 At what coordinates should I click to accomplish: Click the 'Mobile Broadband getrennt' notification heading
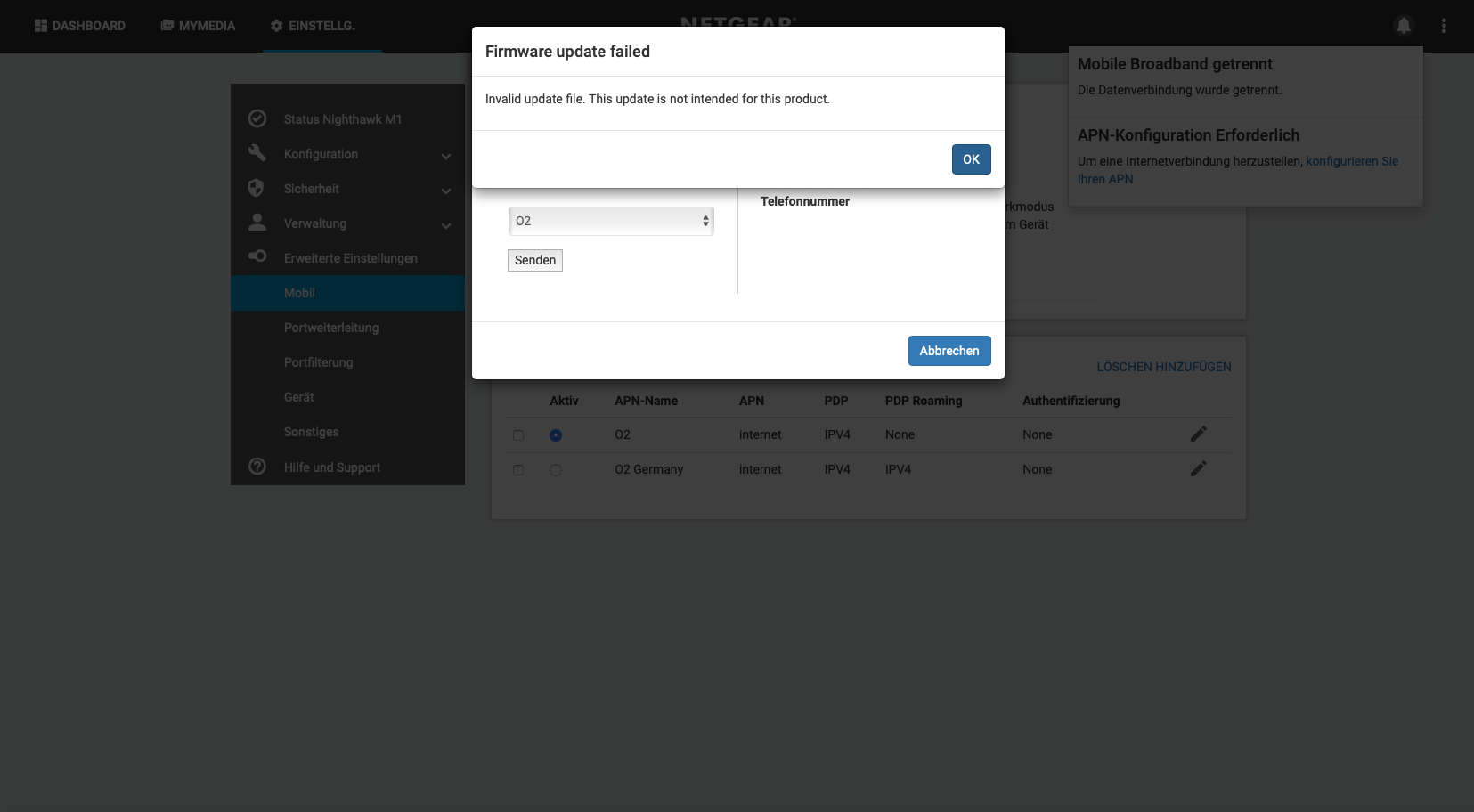1175,64
